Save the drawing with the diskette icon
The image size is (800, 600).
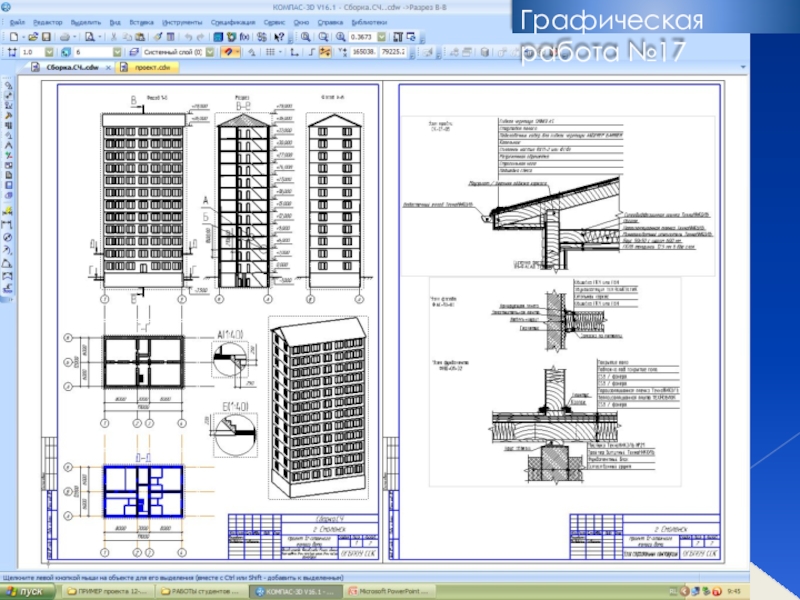(46, 35)
